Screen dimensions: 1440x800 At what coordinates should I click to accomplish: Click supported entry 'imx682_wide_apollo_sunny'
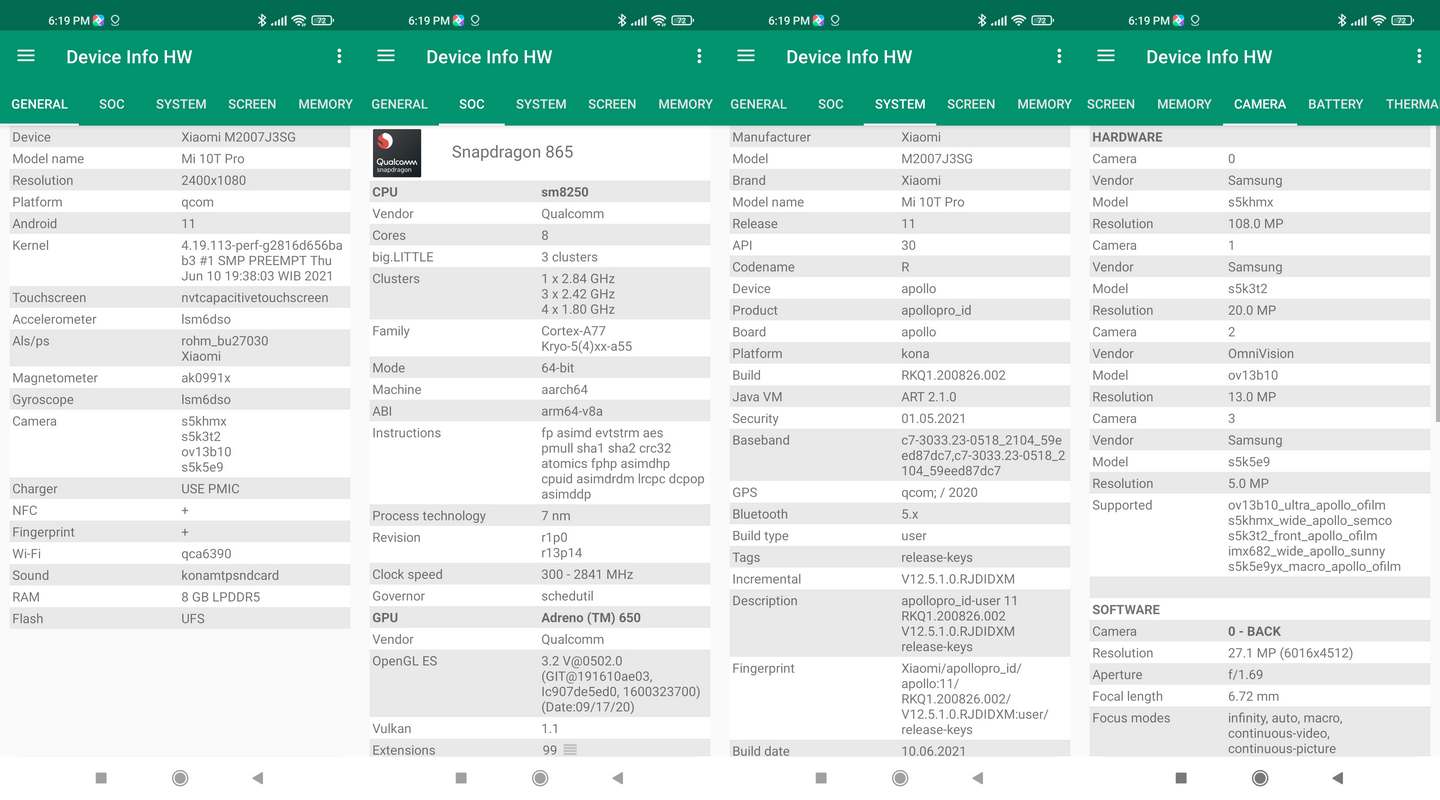[1307, 551]
